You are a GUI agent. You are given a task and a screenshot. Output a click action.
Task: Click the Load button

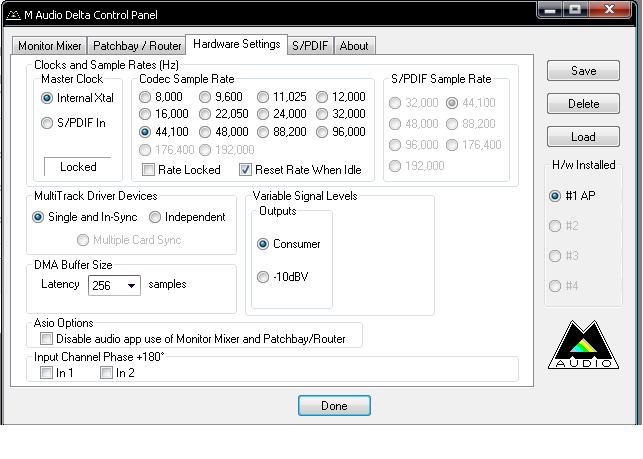[x=583, y=137]
